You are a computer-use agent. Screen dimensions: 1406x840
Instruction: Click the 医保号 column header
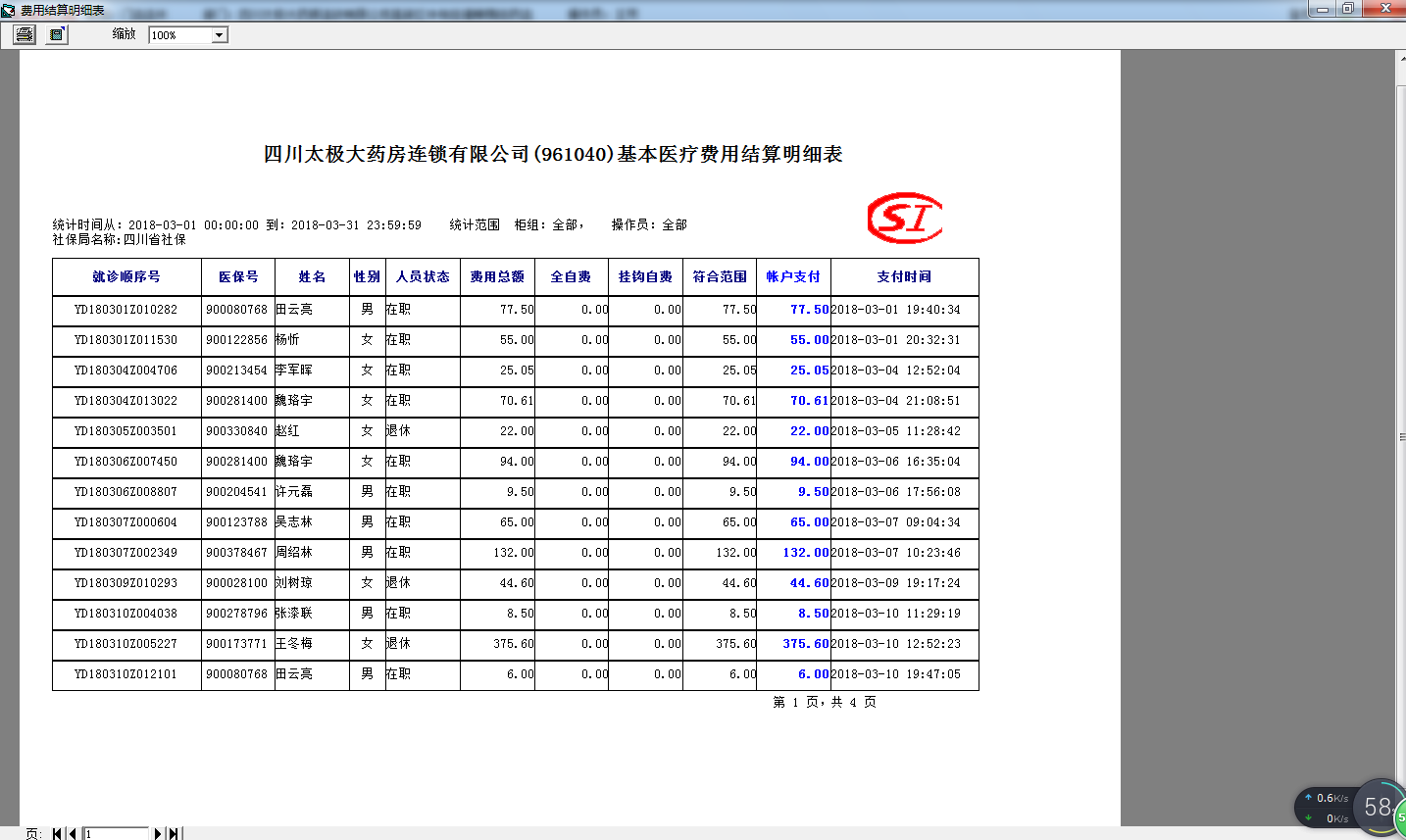[x=238, y=277]
